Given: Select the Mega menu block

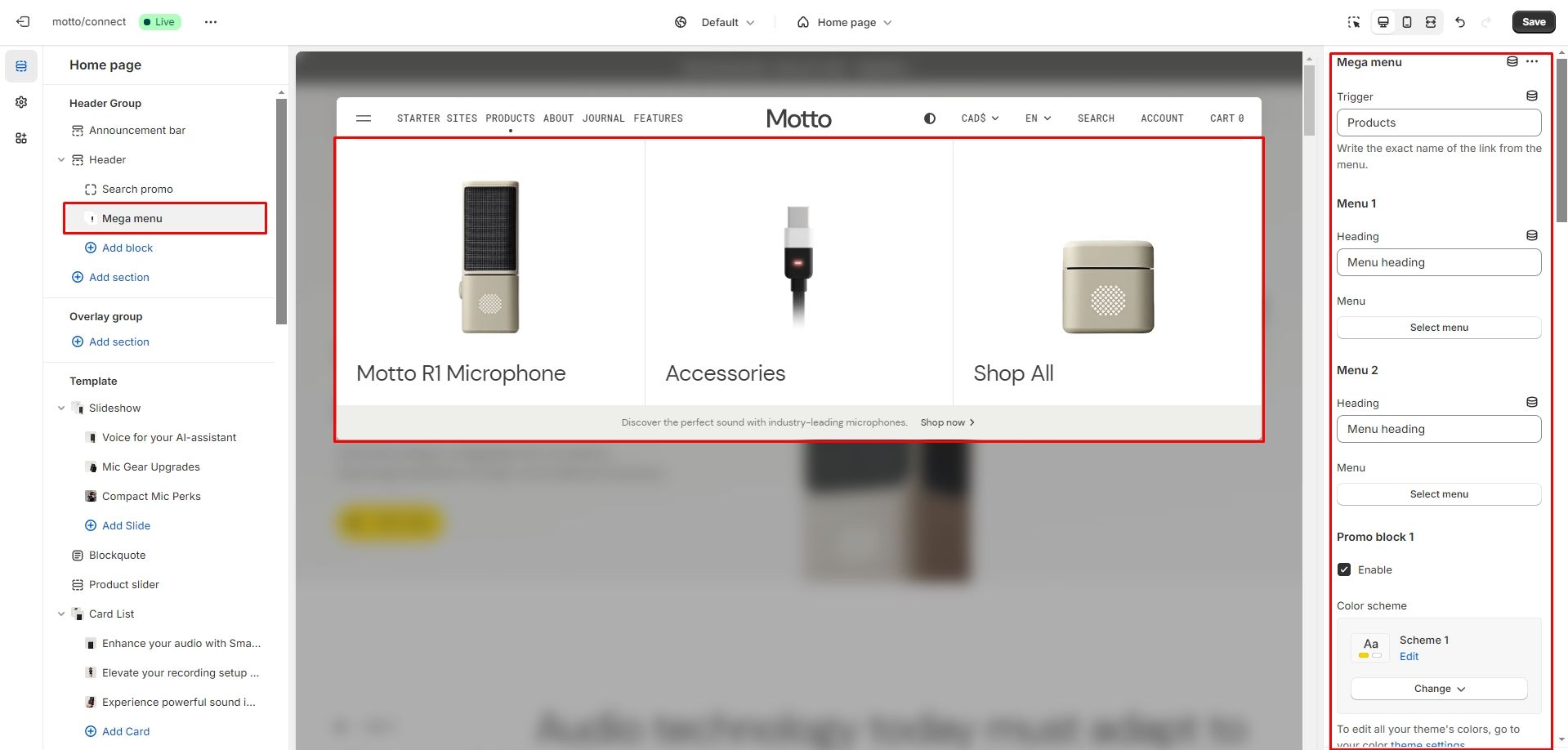Looking at the screenshot, I should tap(165, 218).
